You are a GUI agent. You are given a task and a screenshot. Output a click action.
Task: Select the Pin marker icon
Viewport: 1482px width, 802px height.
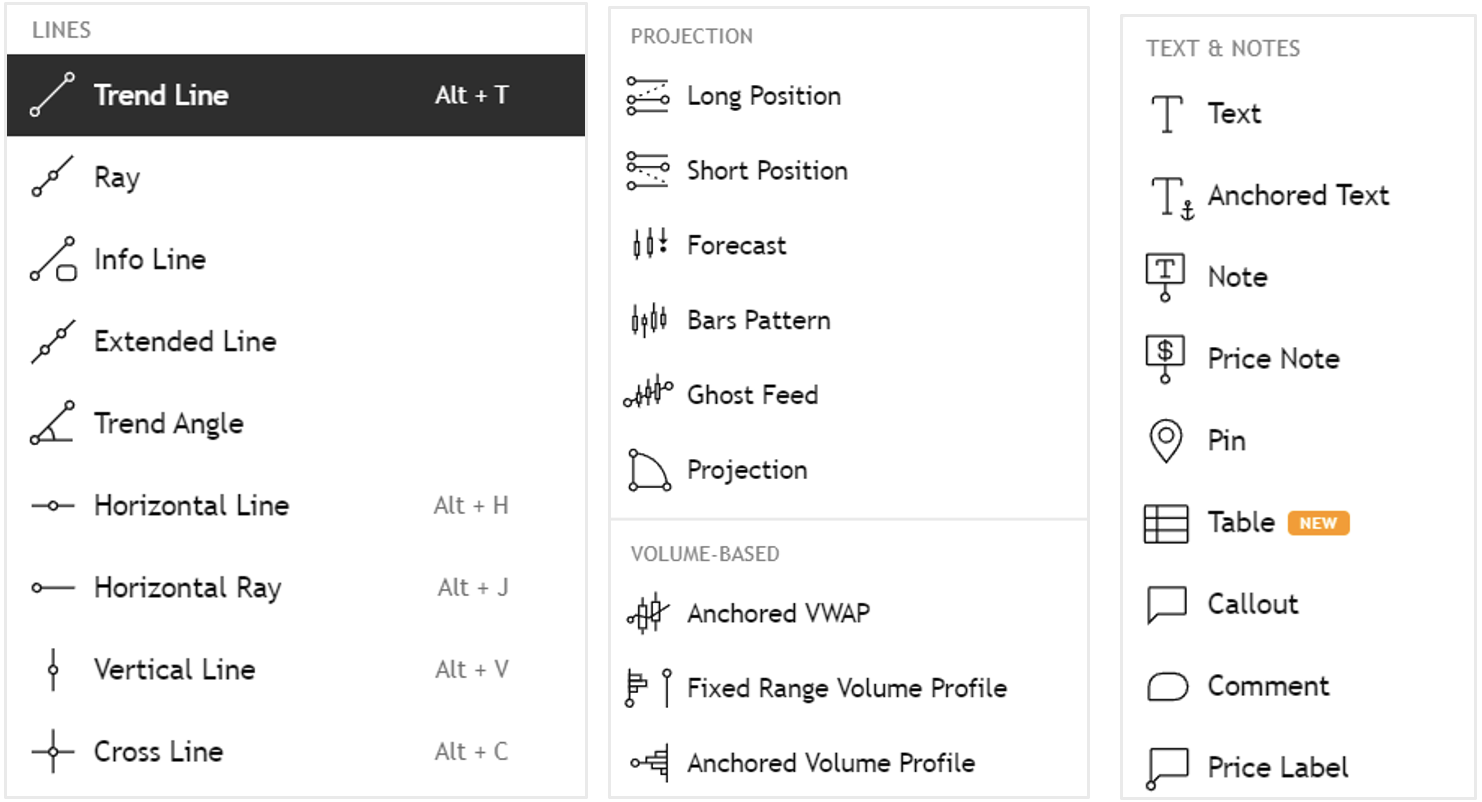click(1165, 441)
